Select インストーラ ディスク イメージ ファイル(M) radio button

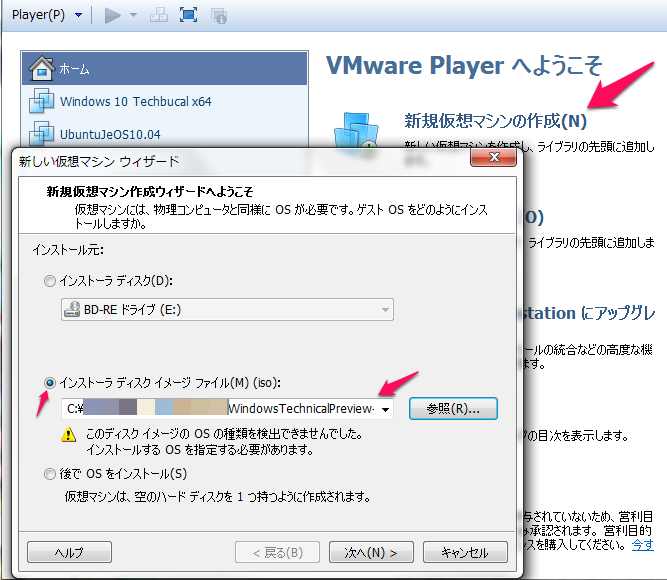(x=50, y=383)
